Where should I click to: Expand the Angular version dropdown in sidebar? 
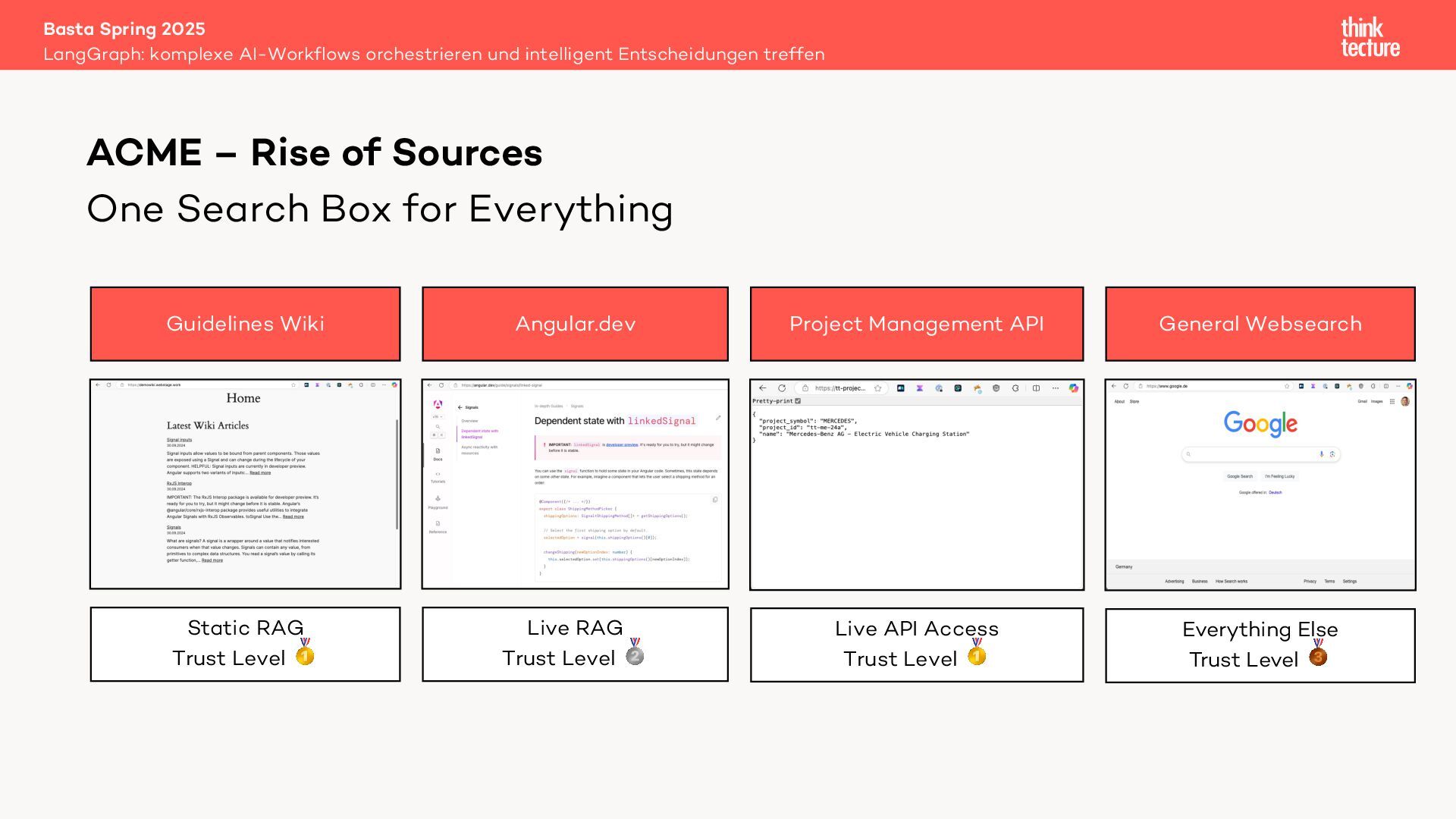438,416
